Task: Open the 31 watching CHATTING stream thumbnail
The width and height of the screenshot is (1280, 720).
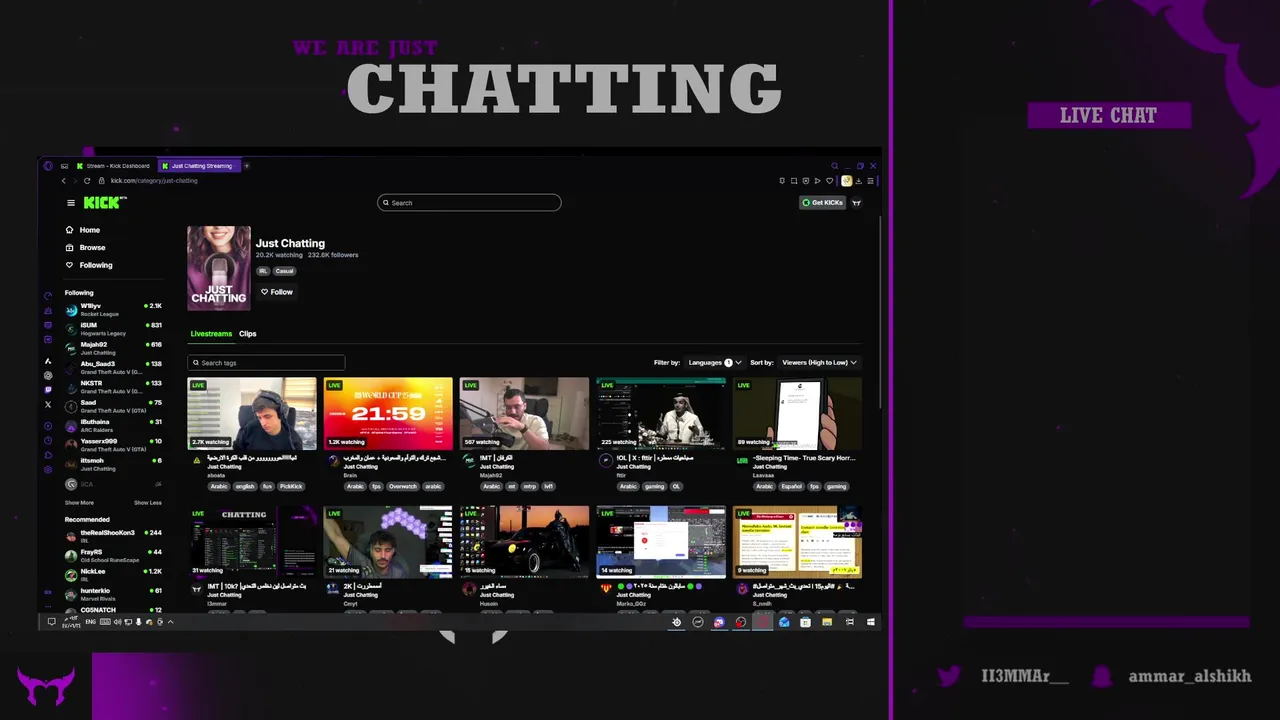Action: pos(252,542)
